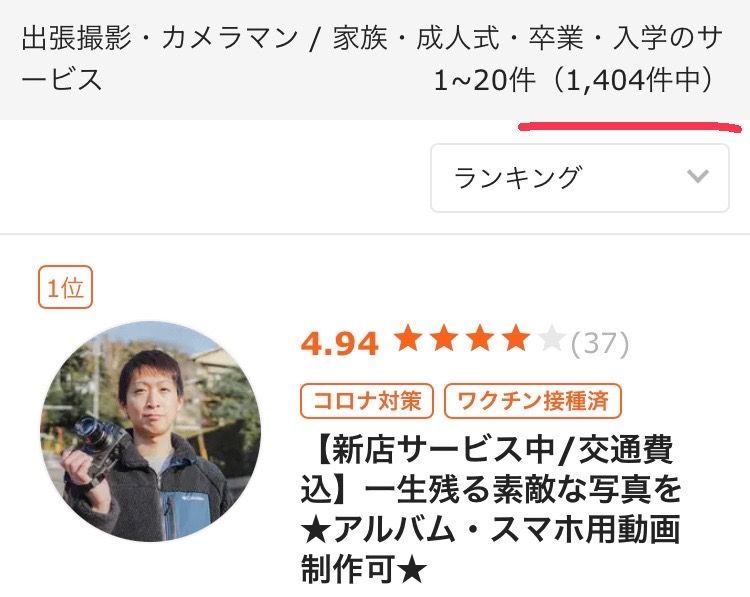
Task: Click the コロナ対策 tag
Action: (x=367, y=401)
